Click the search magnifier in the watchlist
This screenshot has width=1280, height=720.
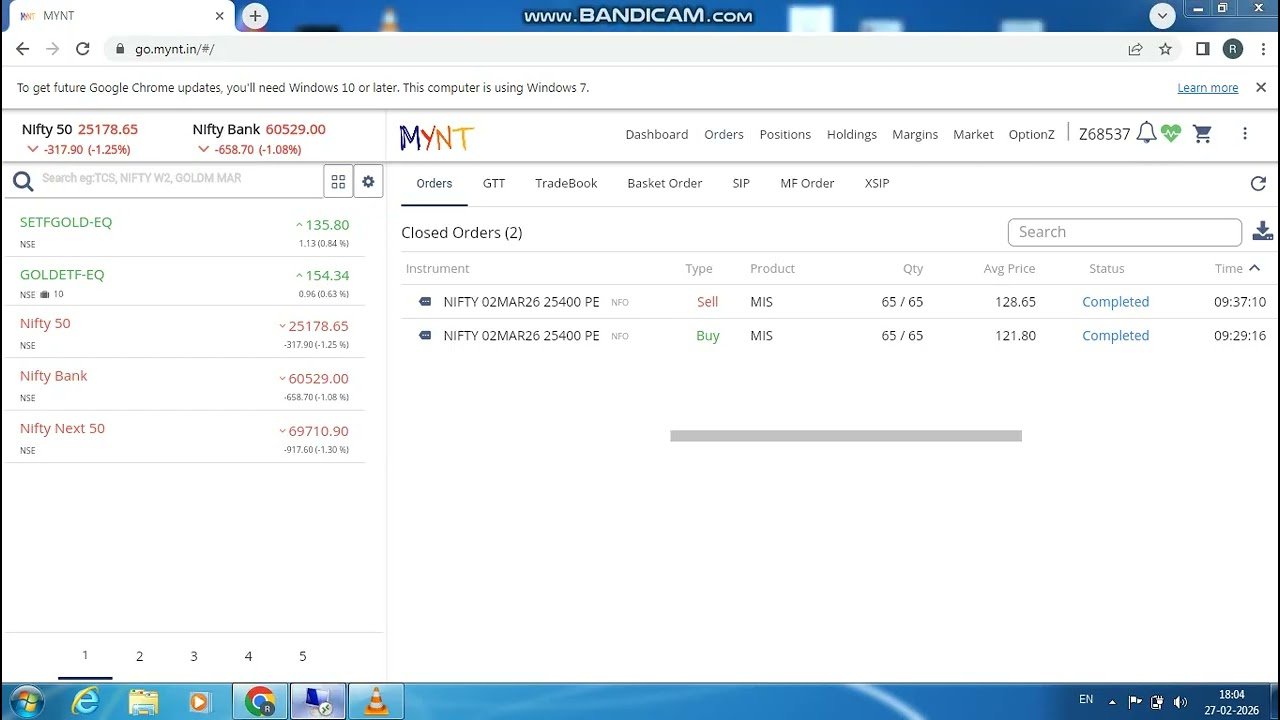[x=23, y=180]
